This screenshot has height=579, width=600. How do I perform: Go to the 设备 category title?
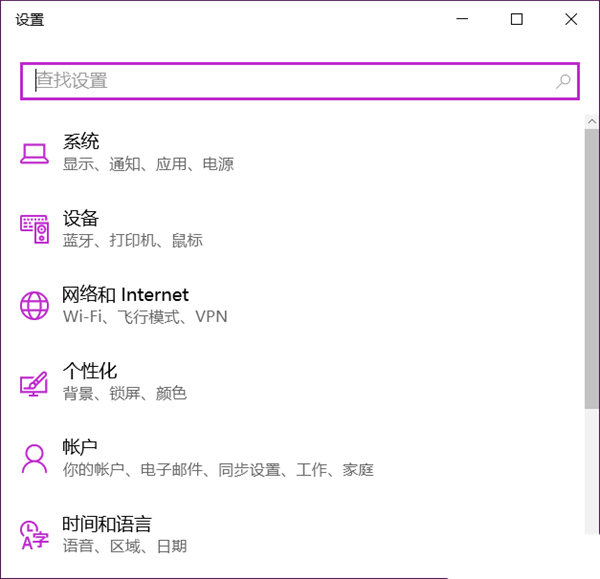[81, 218]
